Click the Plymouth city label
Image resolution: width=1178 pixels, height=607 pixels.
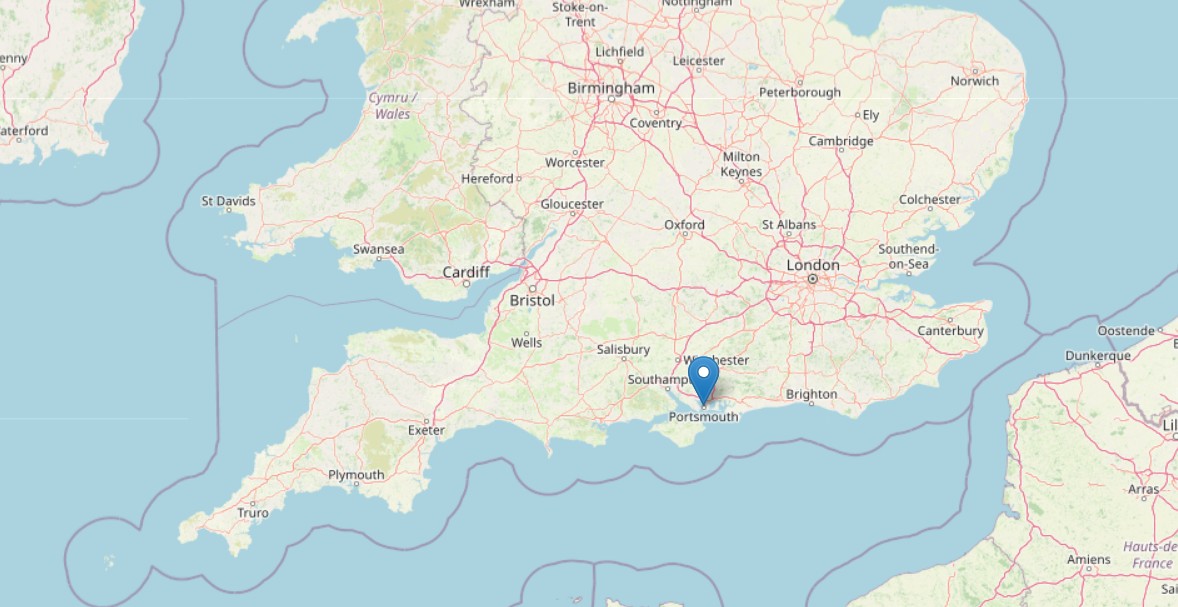[356, 474]
